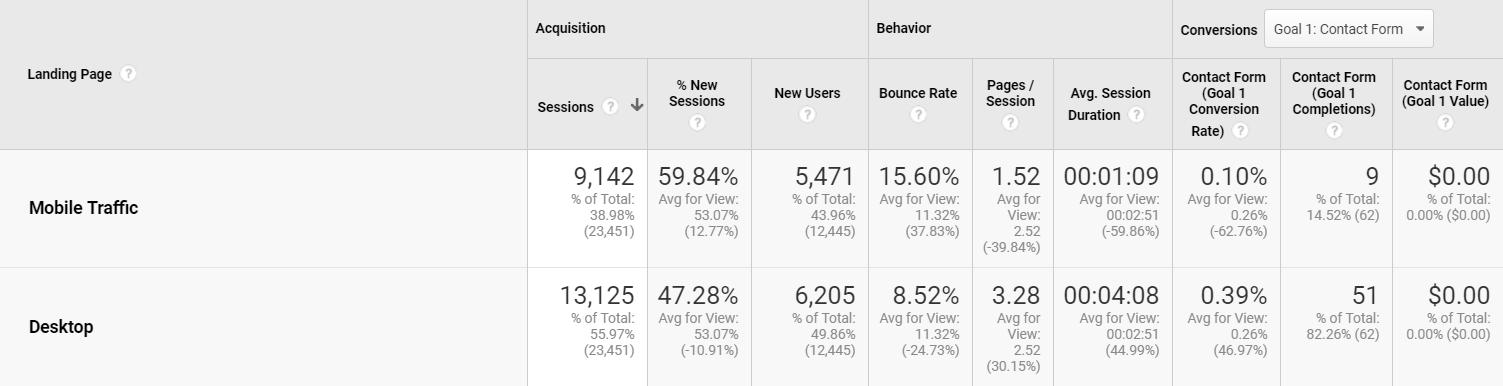Screen dimensions: 1503x386
Task: Click help icon under Pages / Session
Action: point(1010,123)
